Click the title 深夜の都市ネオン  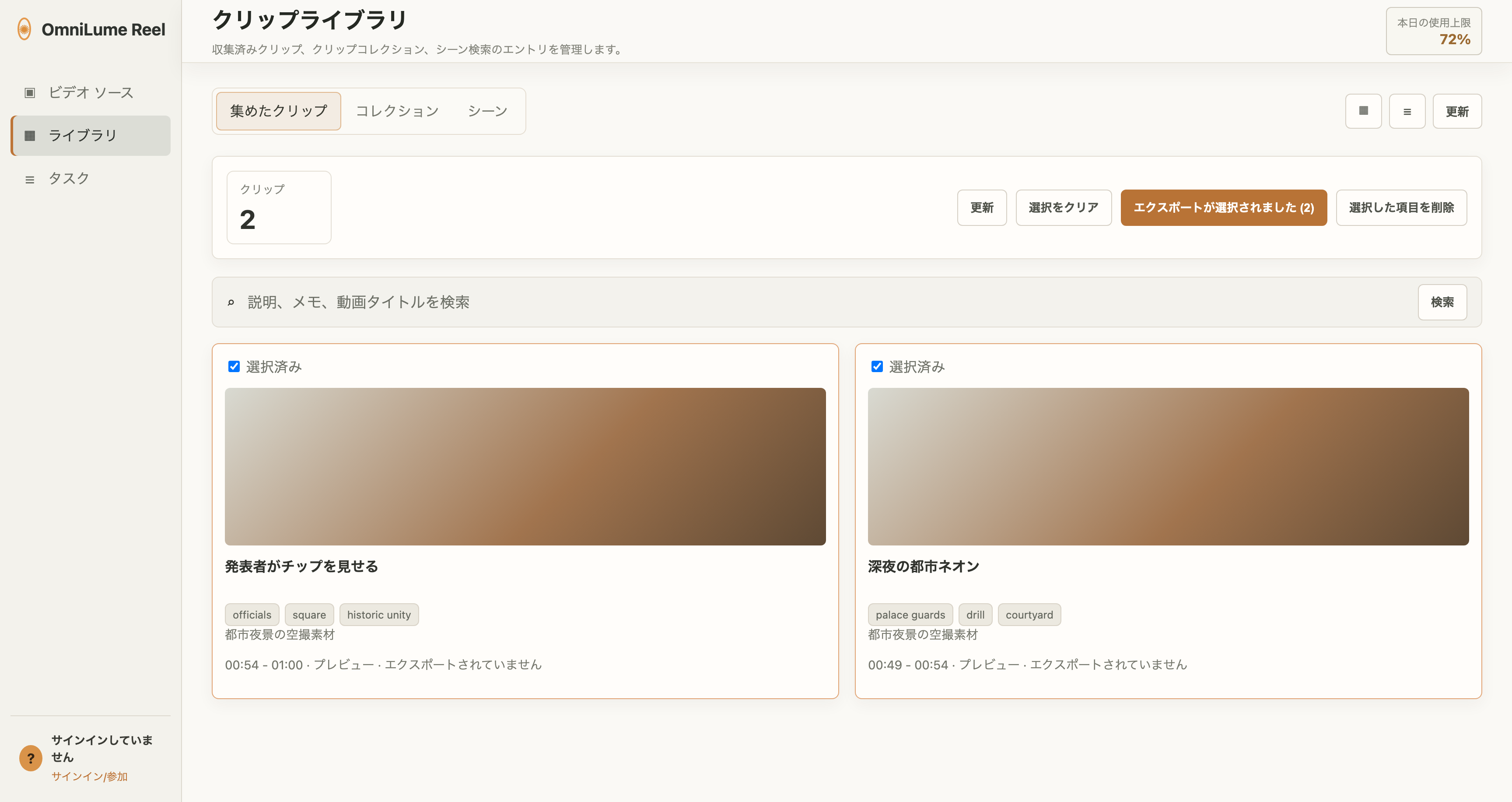tap(923, 566)
